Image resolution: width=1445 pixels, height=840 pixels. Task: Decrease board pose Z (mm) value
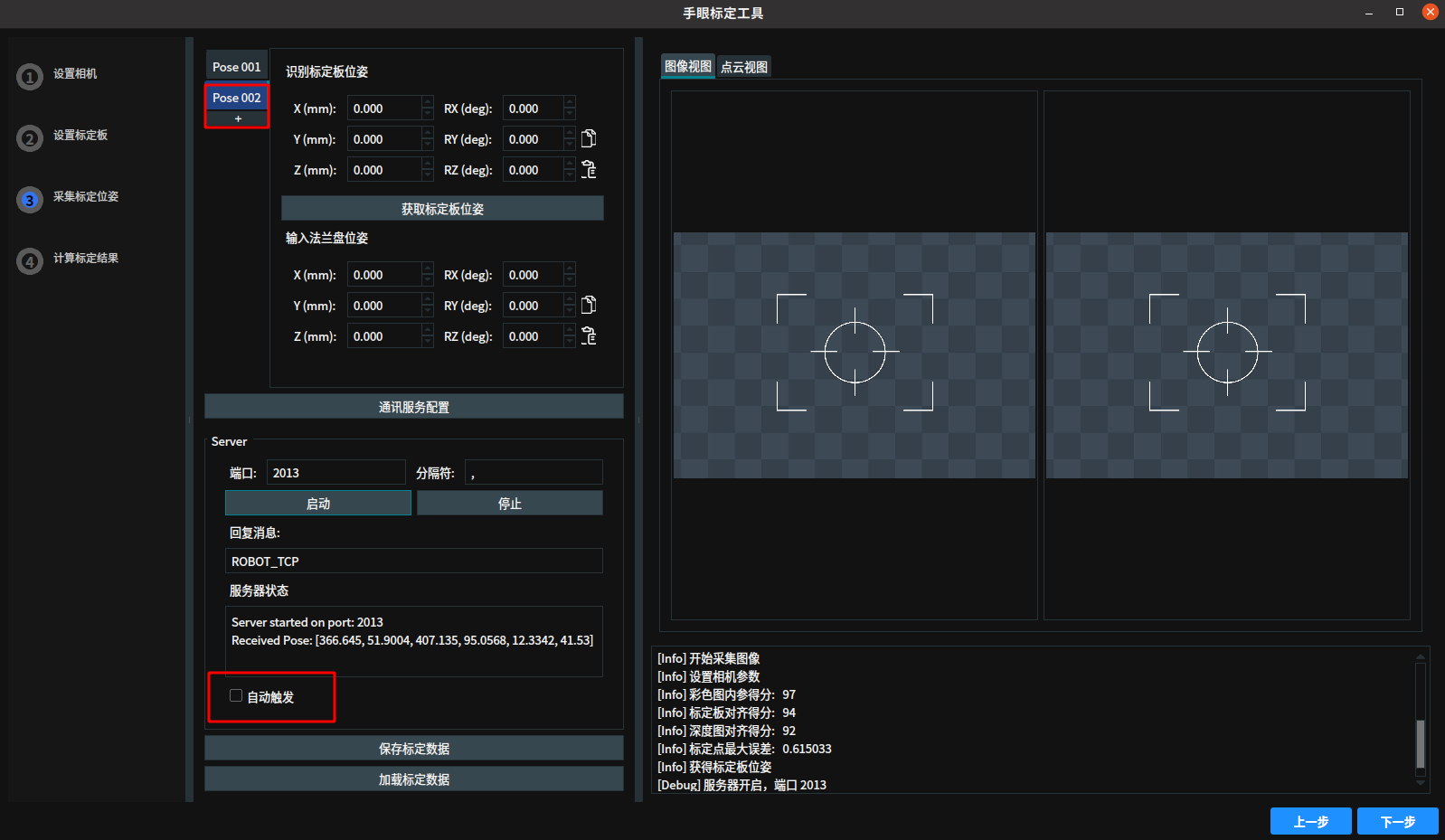(x=428, y=175)
